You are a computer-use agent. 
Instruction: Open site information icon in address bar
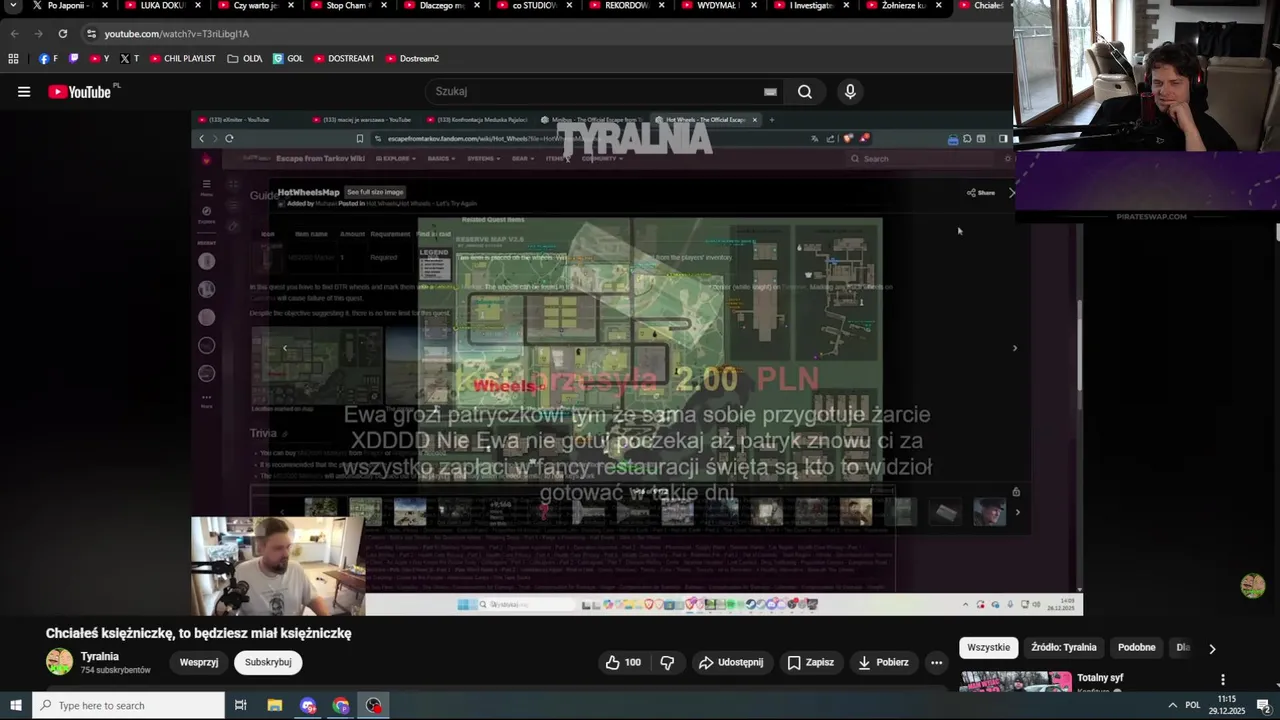91,34
